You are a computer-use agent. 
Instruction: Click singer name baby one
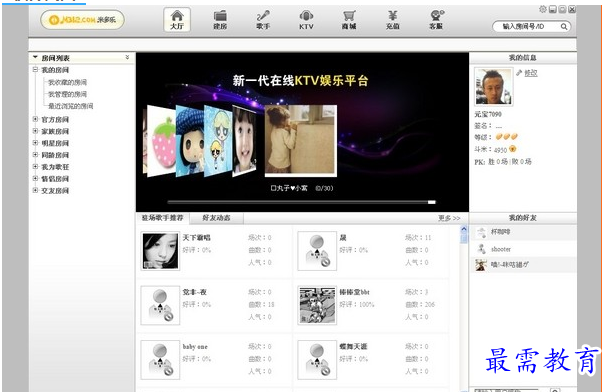pos(195,347)
